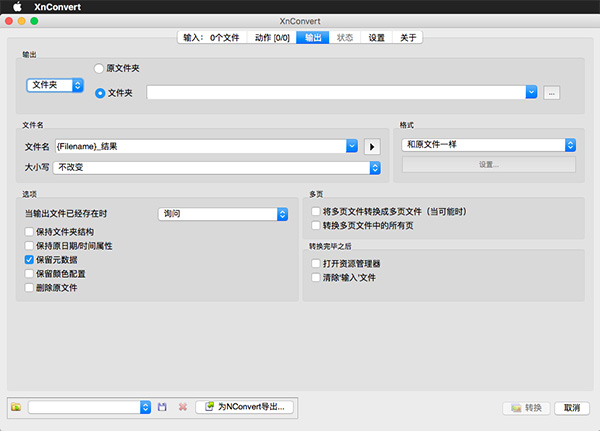The width and height of the screenshot is (600, 431).
Task: Switch to the 动作 [0/0] tab
Action: point(272,38)
